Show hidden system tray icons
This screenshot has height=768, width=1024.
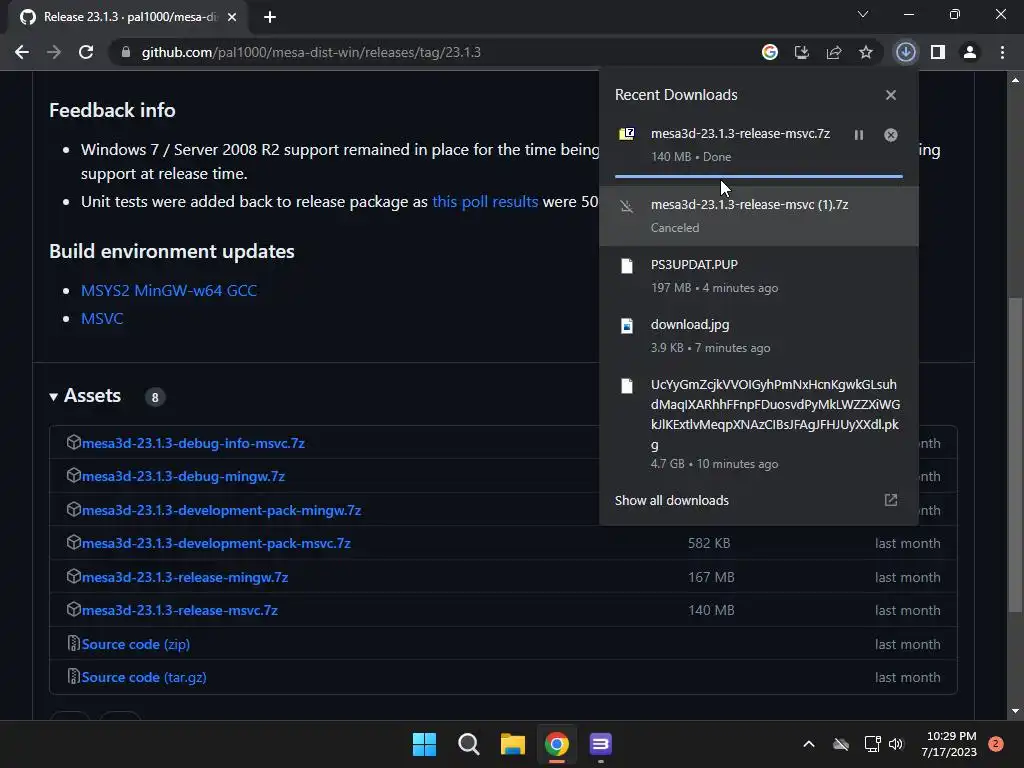pos(808,744)
